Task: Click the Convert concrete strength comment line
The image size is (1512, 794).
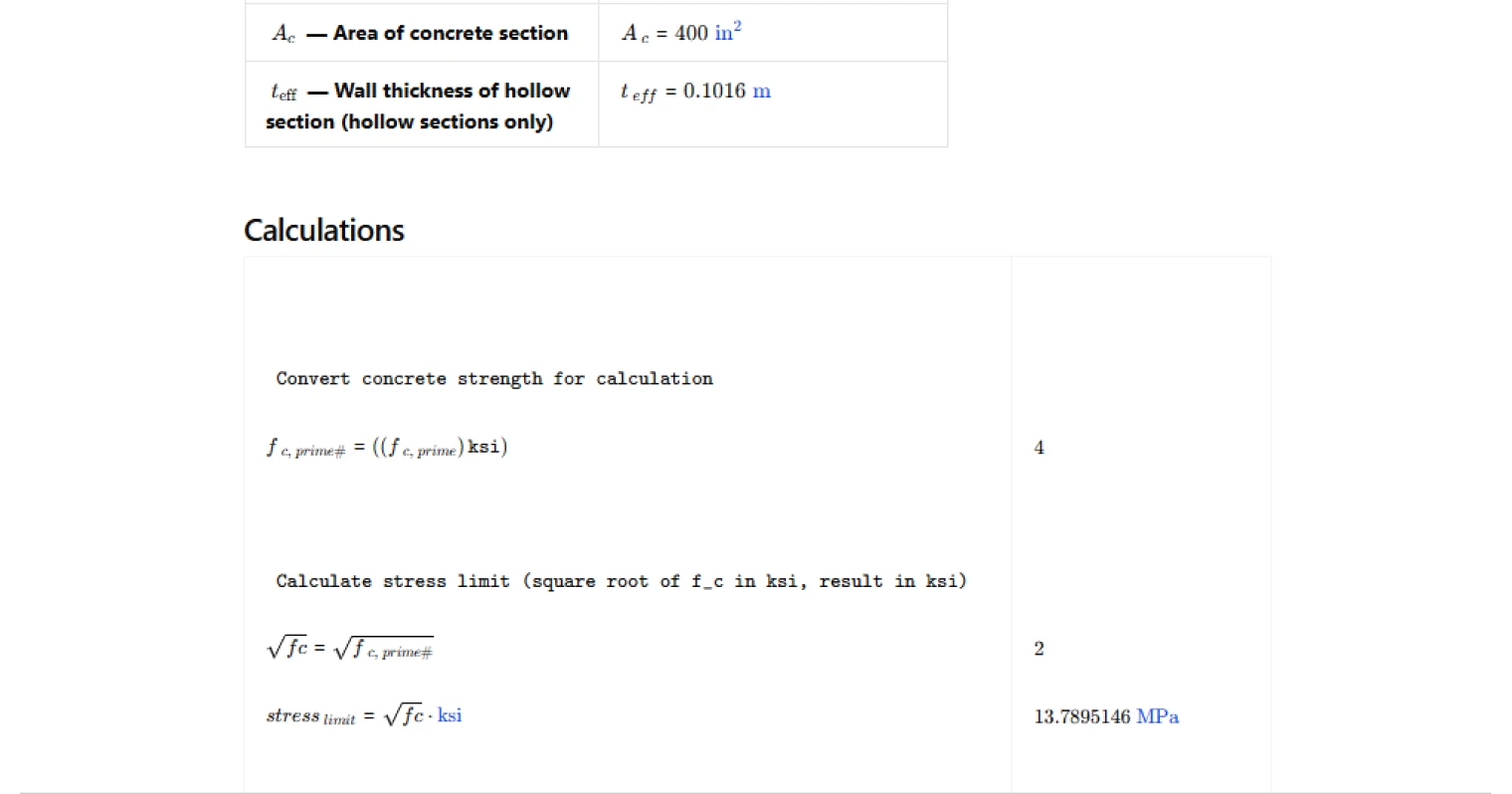Action: click(494, 379)
